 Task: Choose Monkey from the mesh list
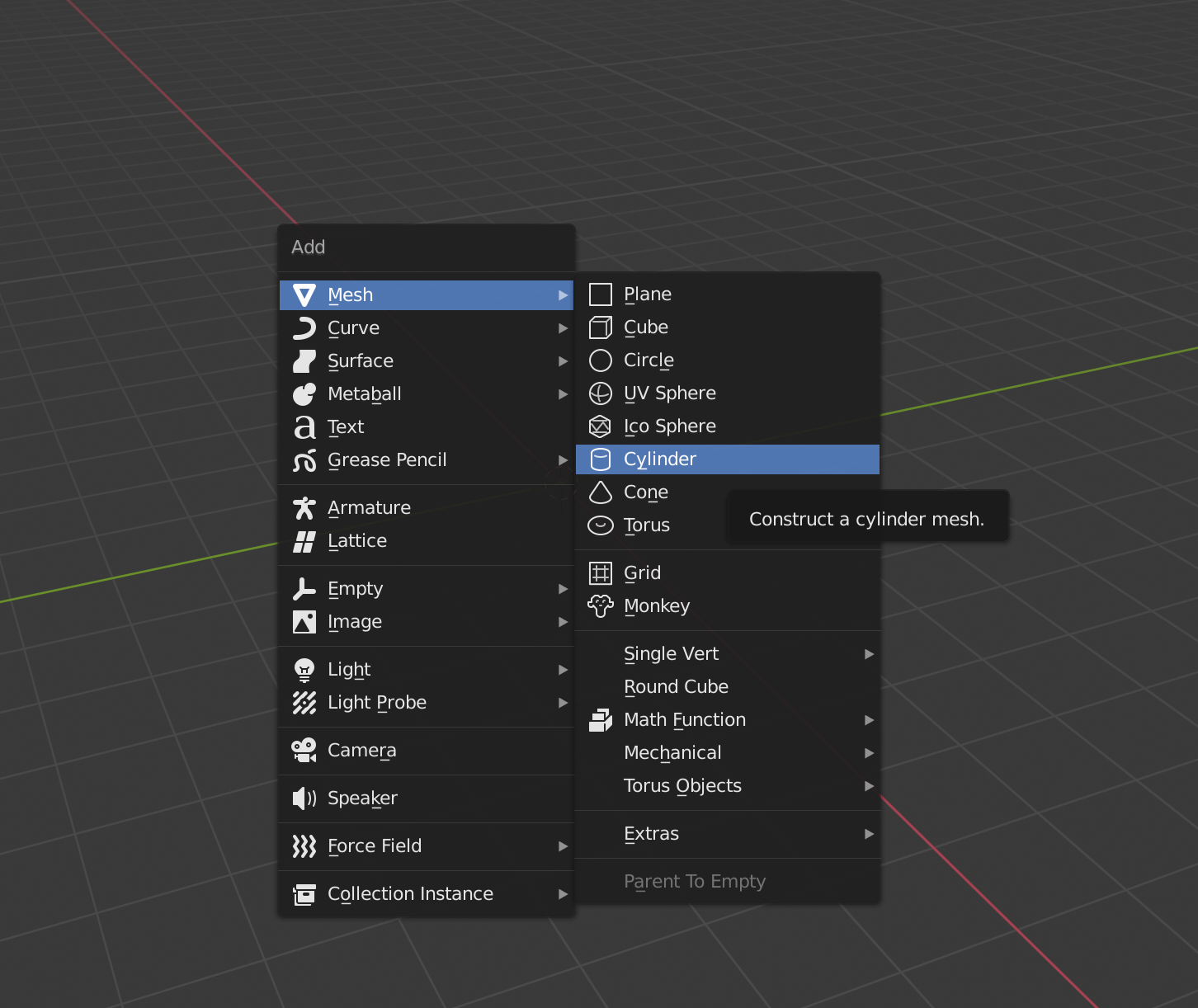tap(728, 606)
